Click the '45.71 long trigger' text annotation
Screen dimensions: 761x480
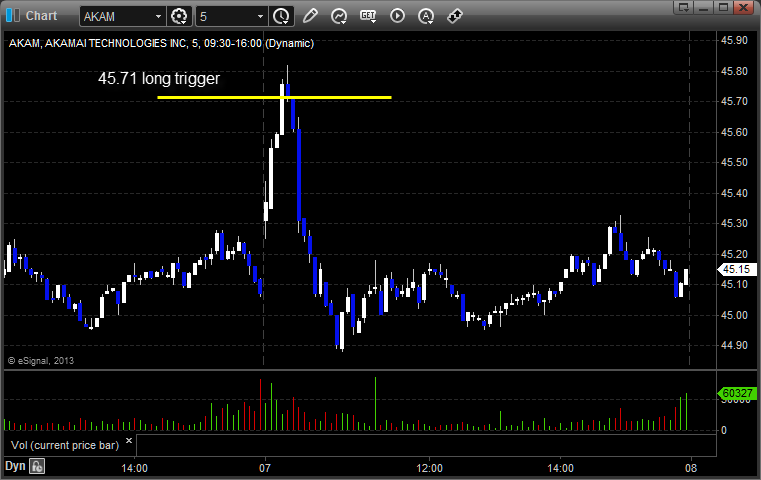pos(159,79)
